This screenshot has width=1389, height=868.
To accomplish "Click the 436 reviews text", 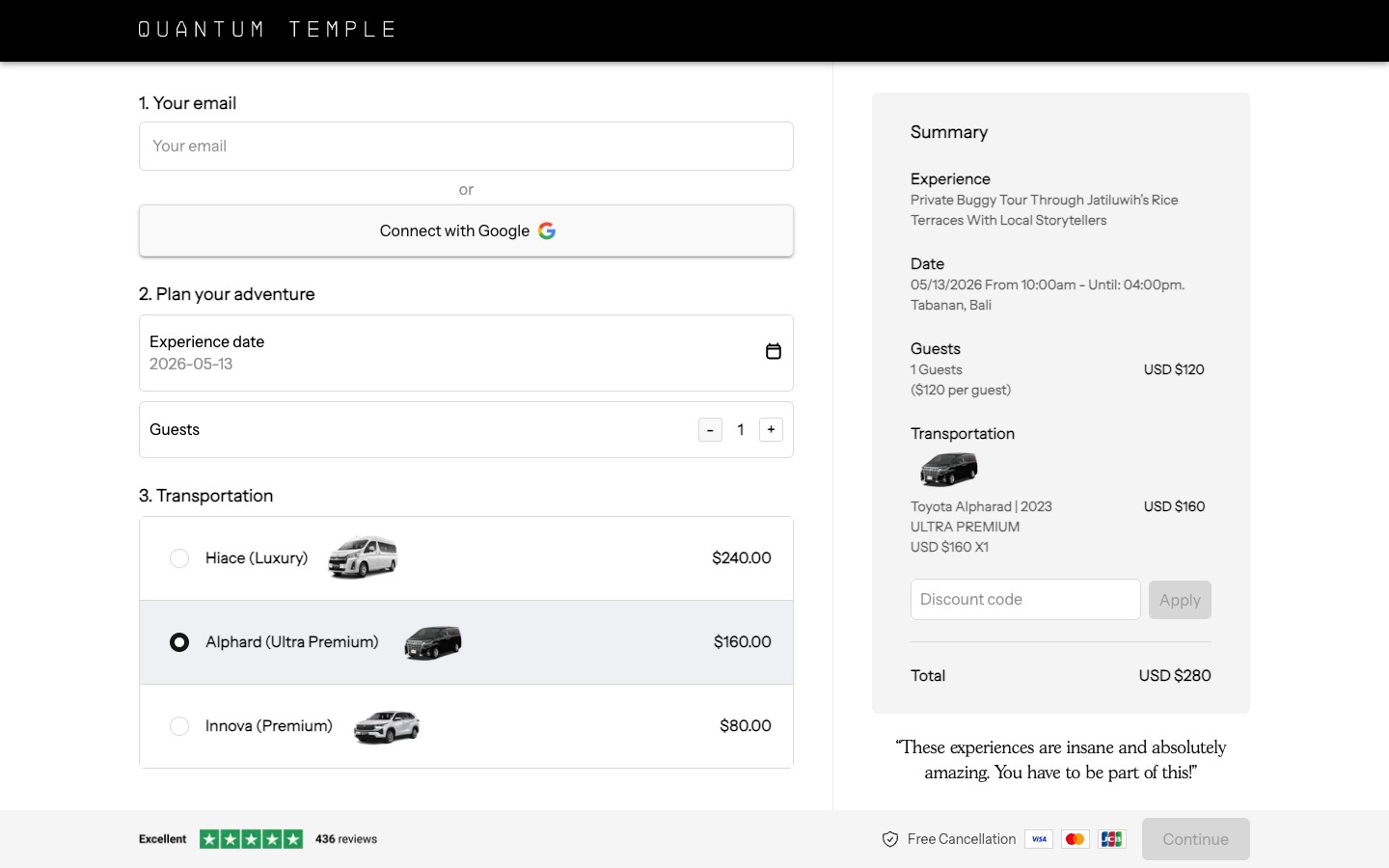I will [346, 839].
